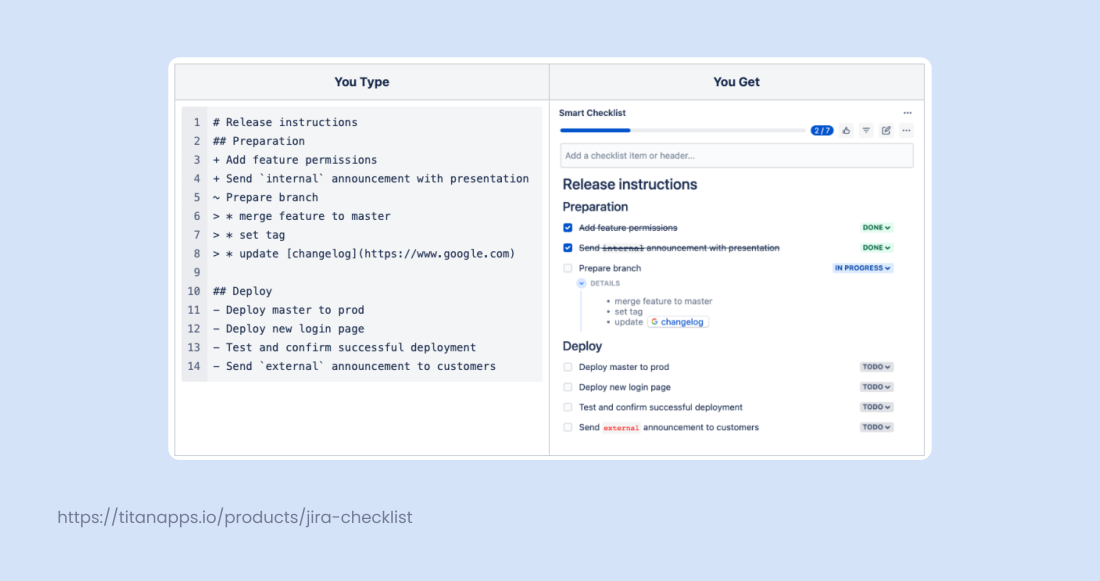Collapse the DETAILS section under Prepare branch
This screenshot has width=1100, height=581.
[x=581, y=283]
